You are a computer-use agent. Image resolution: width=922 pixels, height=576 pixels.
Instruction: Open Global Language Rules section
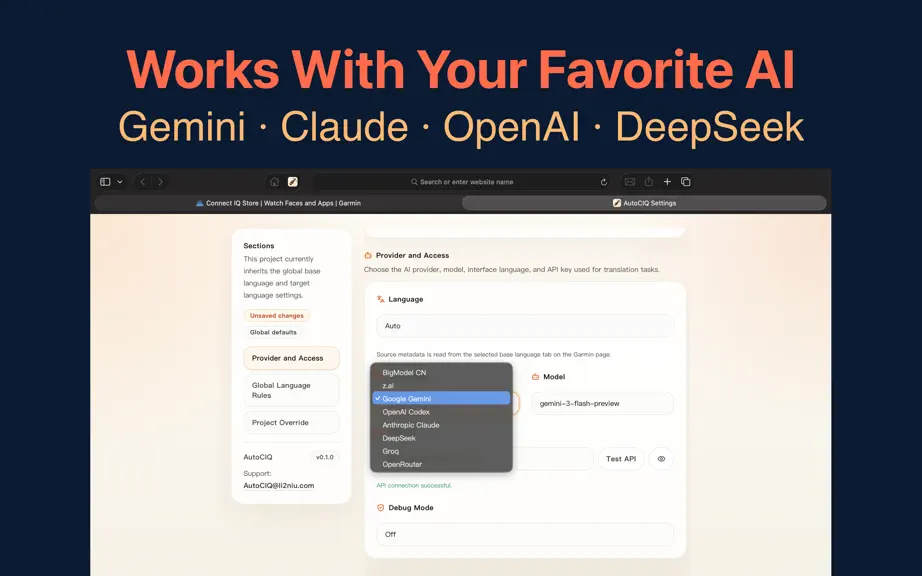[x=291, y=390]
